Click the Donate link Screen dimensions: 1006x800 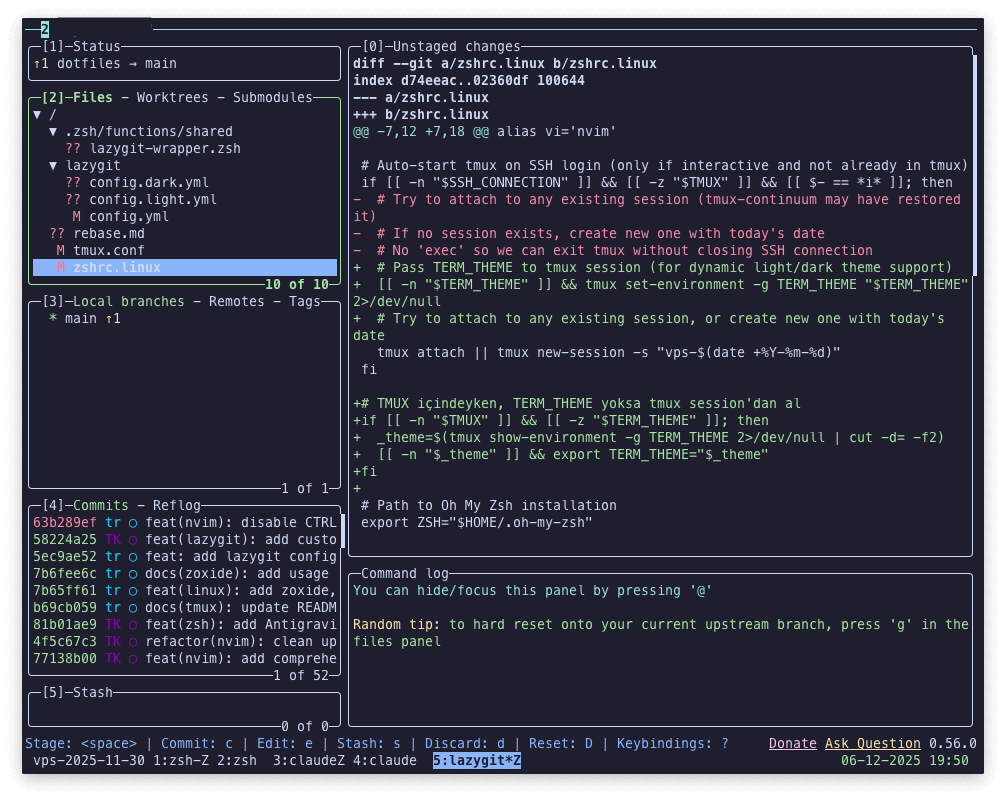(792, 744)
